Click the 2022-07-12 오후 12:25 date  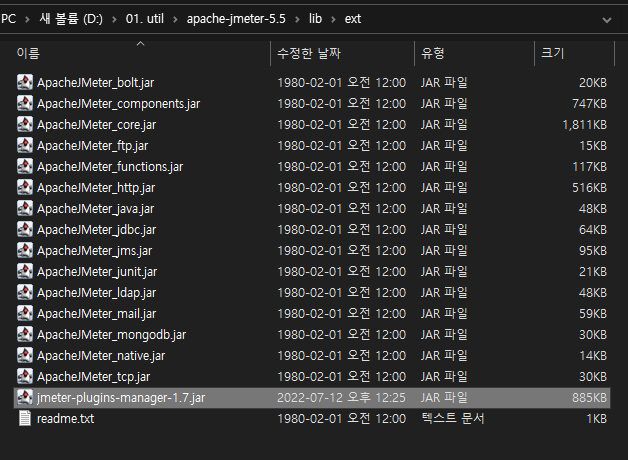[x=341, y=398]
